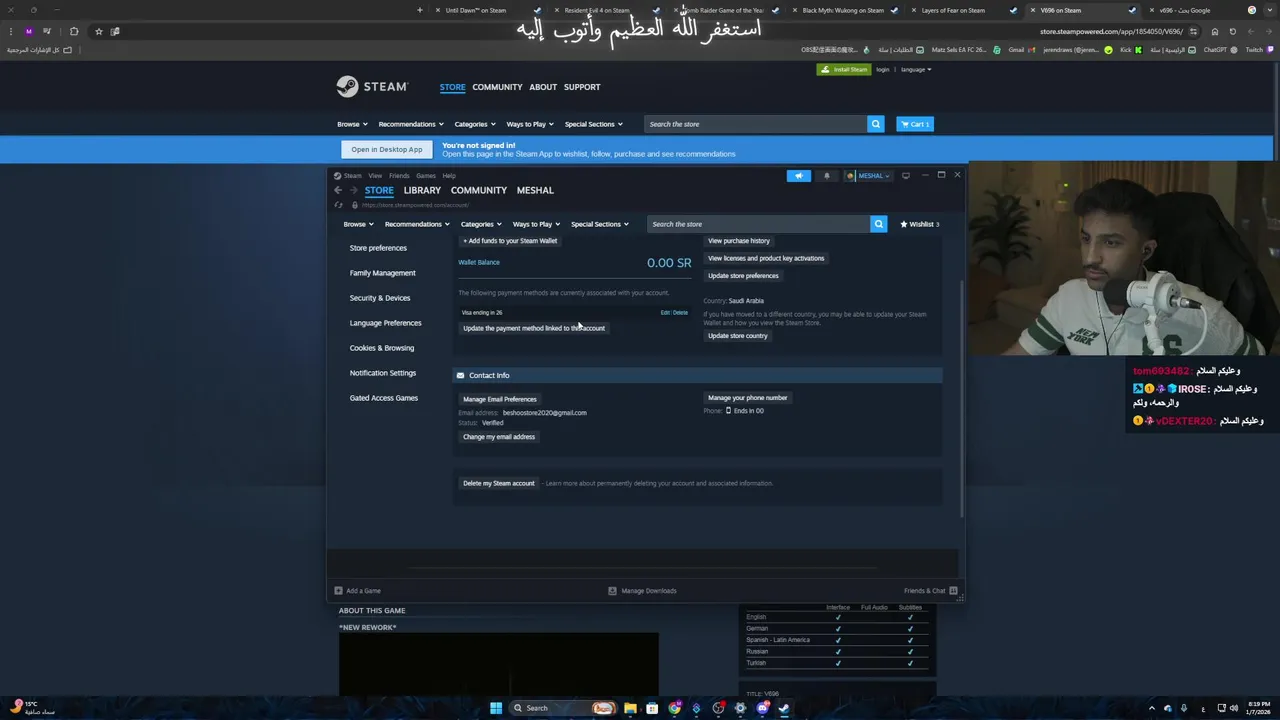The height and width of the screenshot is (720, 1280).
Task: Click the Steam client back arrow
Action: click(x=338, y=190)
